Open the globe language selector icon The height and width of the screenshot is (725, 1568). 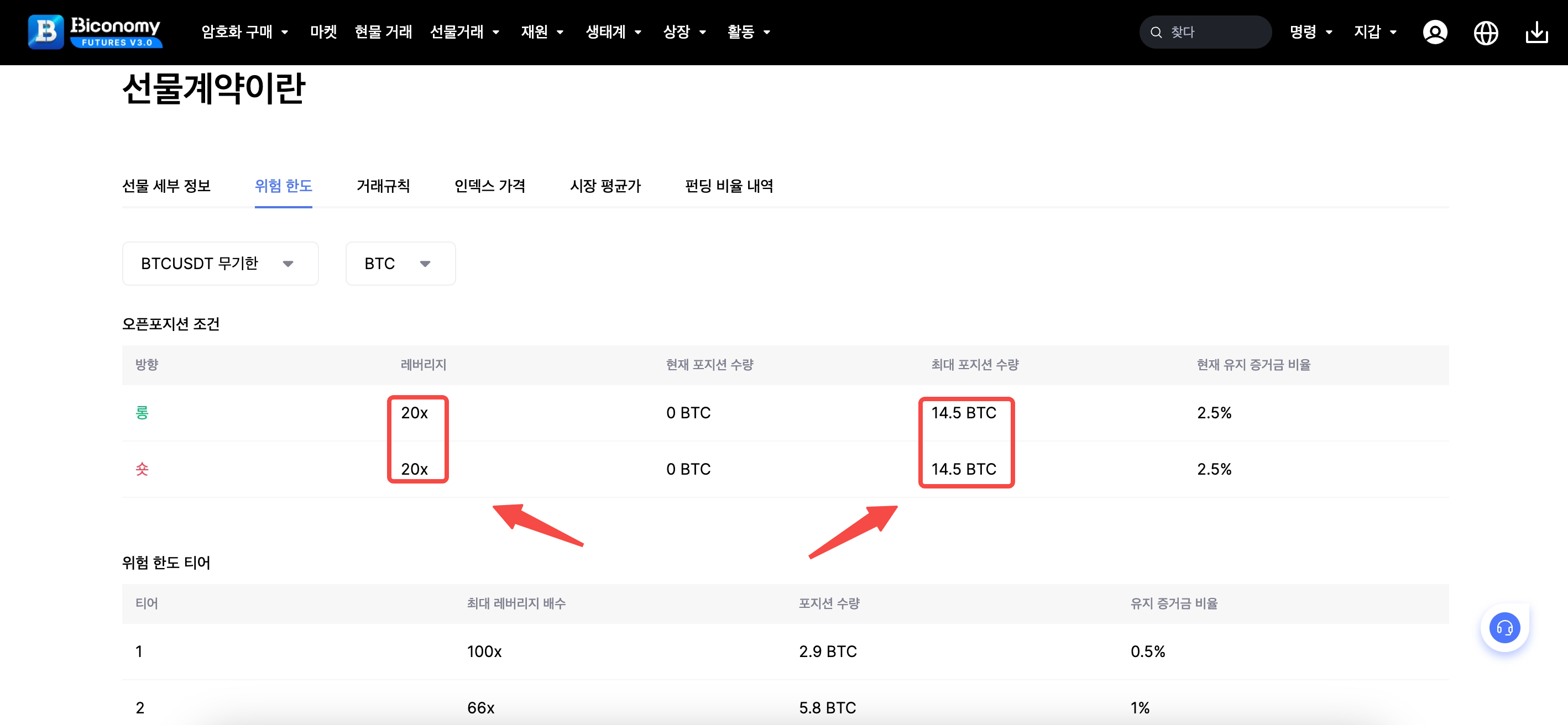[1486, 32]
